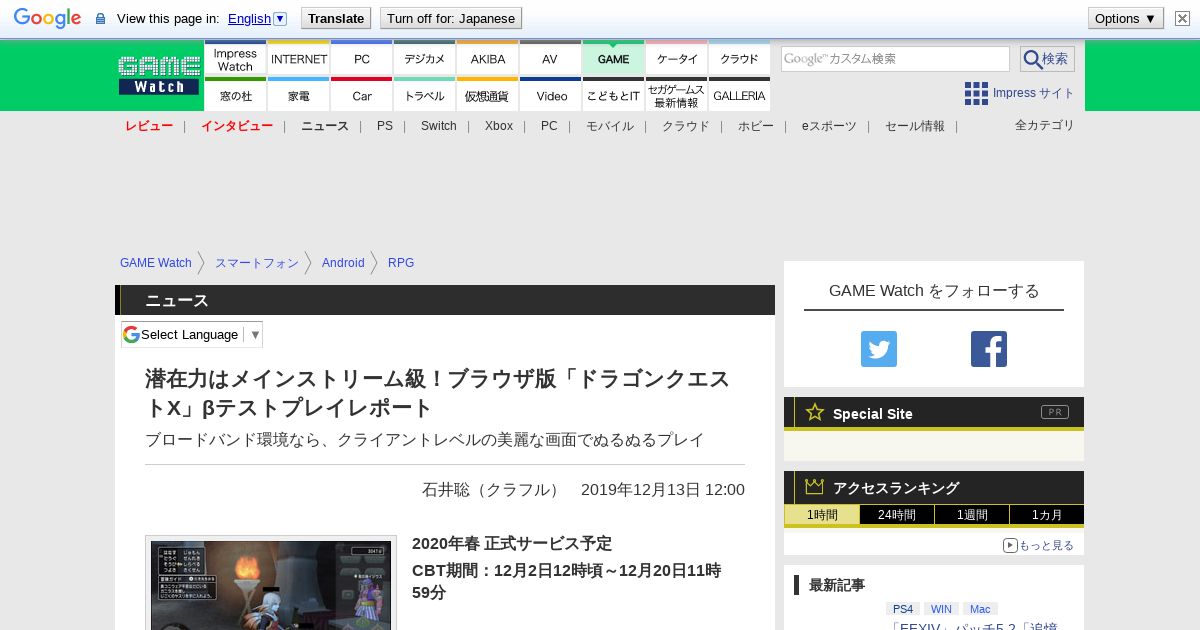Click the Android breadcrumb link
The width and height of the screenshot is (1200, 630).
(x=343, y=263)
